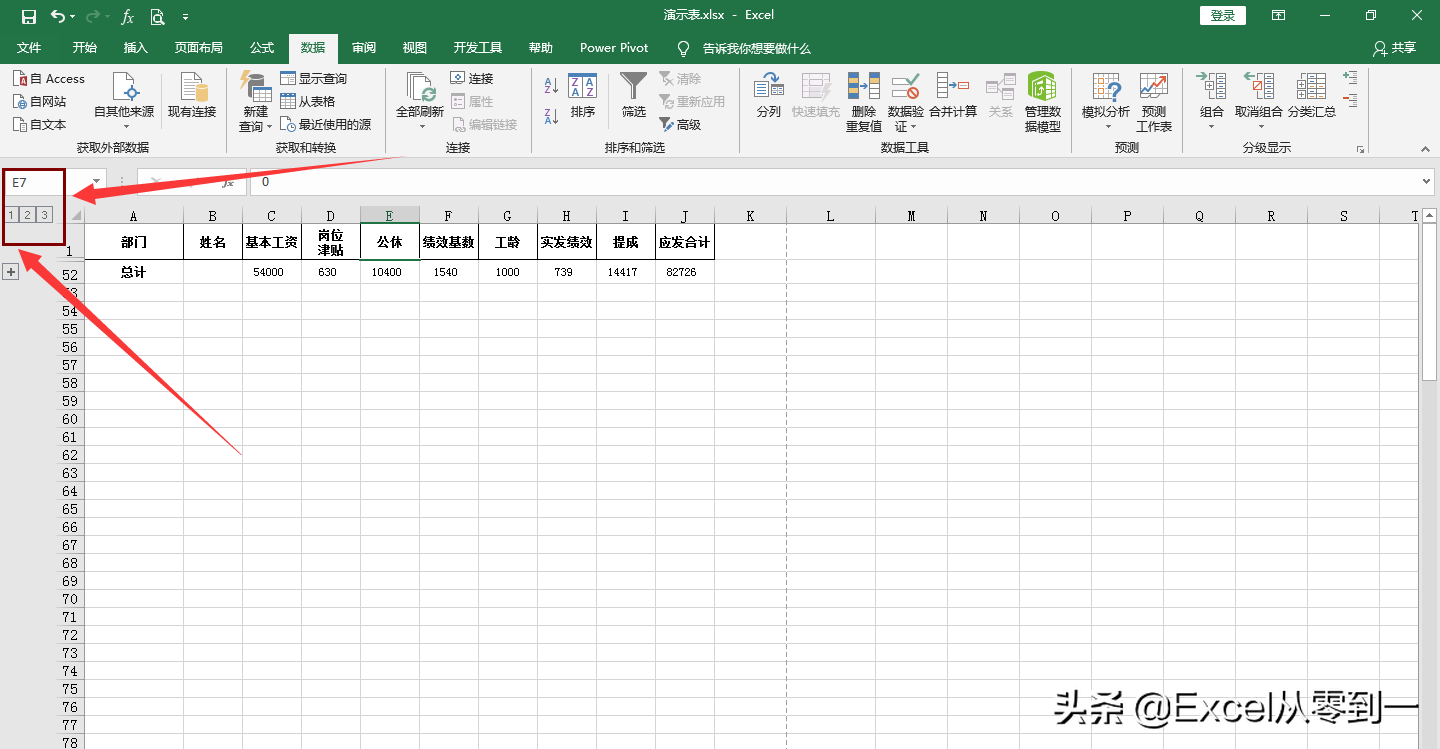Open Advanced filter (高级)

click(x=680, y=124)
